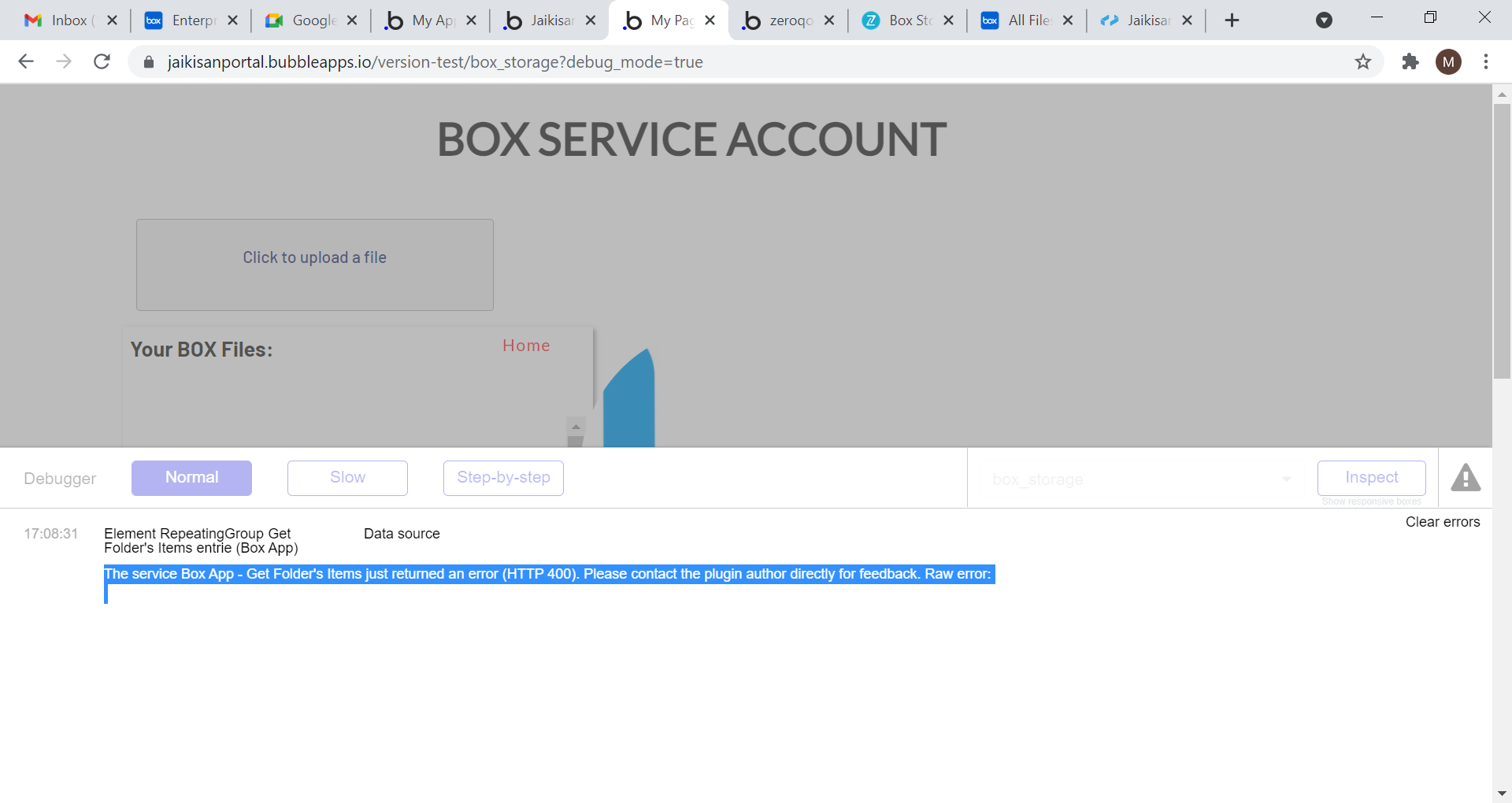Click the page vertical scrollbar thumb
1512x803 pixels.
point(1502,241)
